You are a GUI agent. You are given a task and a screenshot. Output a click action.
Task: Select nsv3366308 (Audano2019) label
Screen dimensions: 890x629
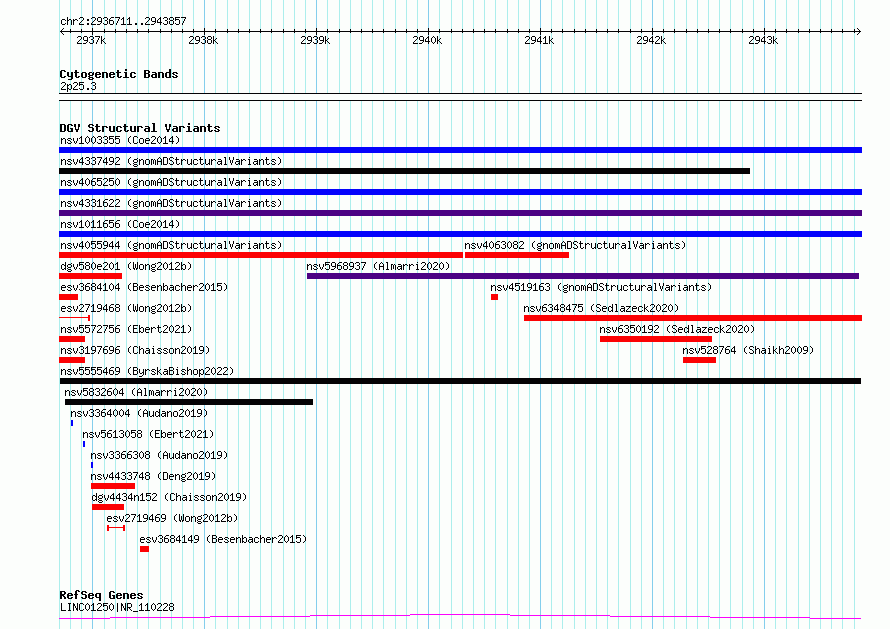click(159, 455)
